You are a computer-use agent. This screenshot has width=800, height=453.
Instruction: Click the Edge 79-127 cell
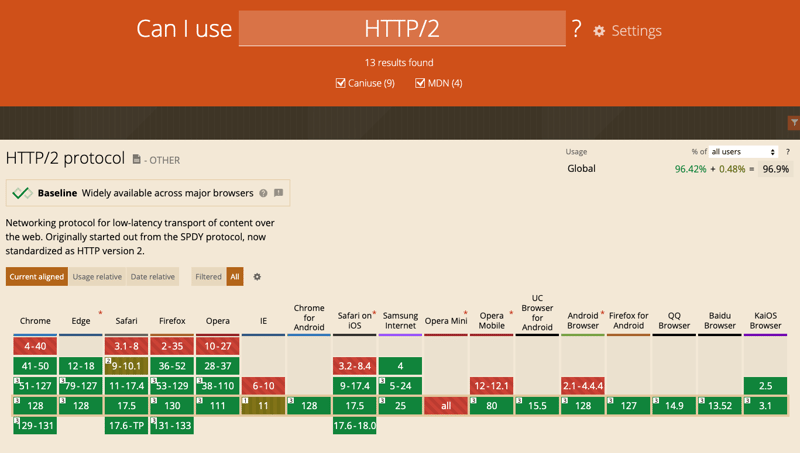[81, 386]
